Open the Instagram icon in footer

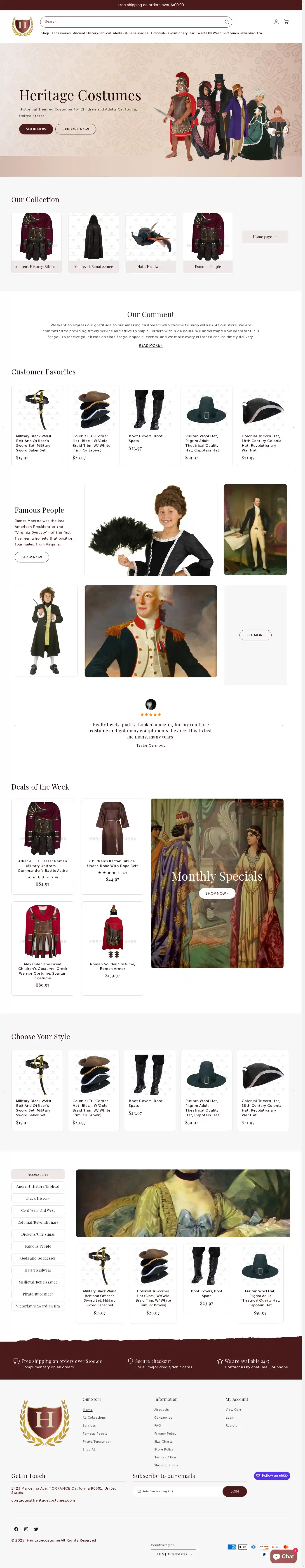(x=26, y=1529)
